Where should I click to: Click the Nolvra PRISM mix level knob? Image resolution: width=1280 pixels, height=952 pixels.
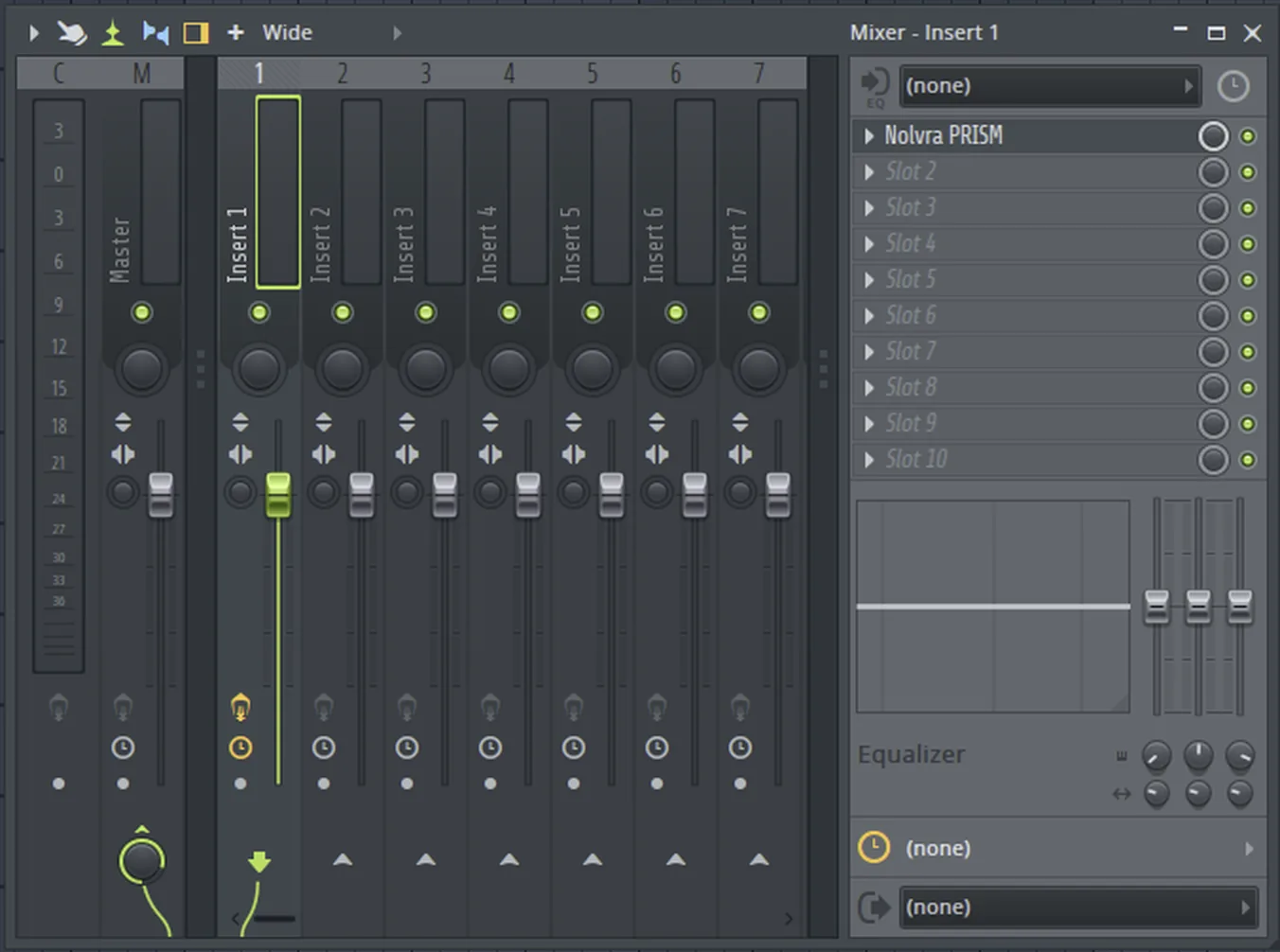click(x=1214, y=136)
